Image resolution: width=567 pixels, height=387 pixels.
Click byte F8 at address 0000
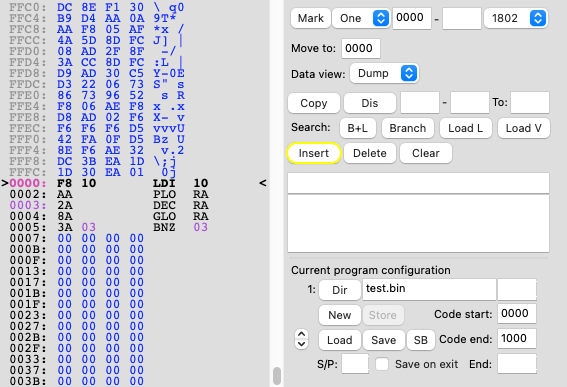click(64, 183)
